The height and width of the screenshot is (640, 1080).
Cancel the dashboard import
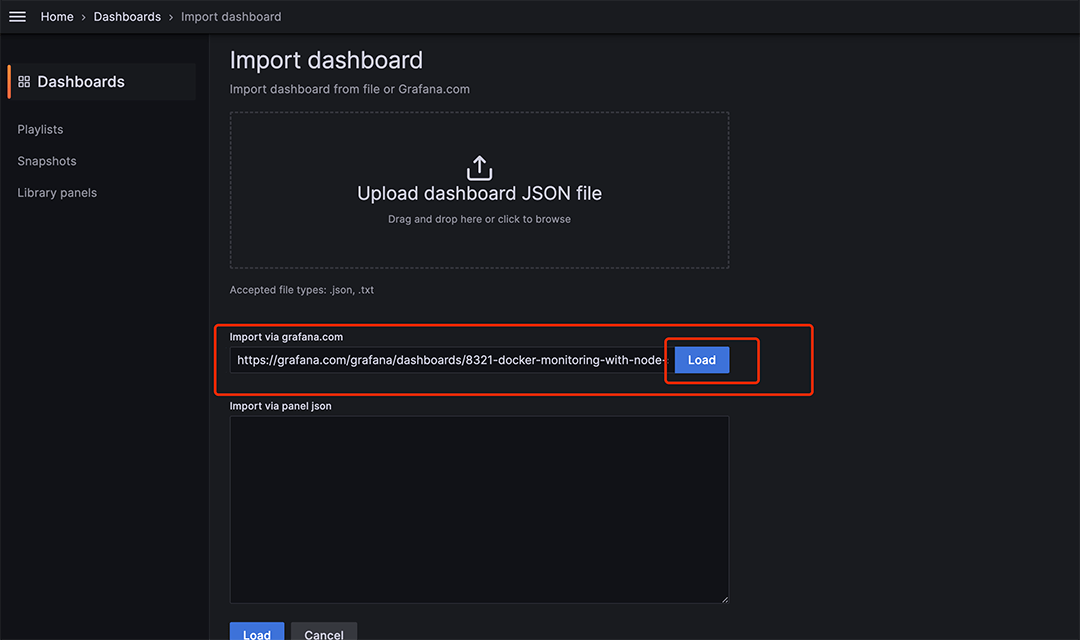[324, 633]
